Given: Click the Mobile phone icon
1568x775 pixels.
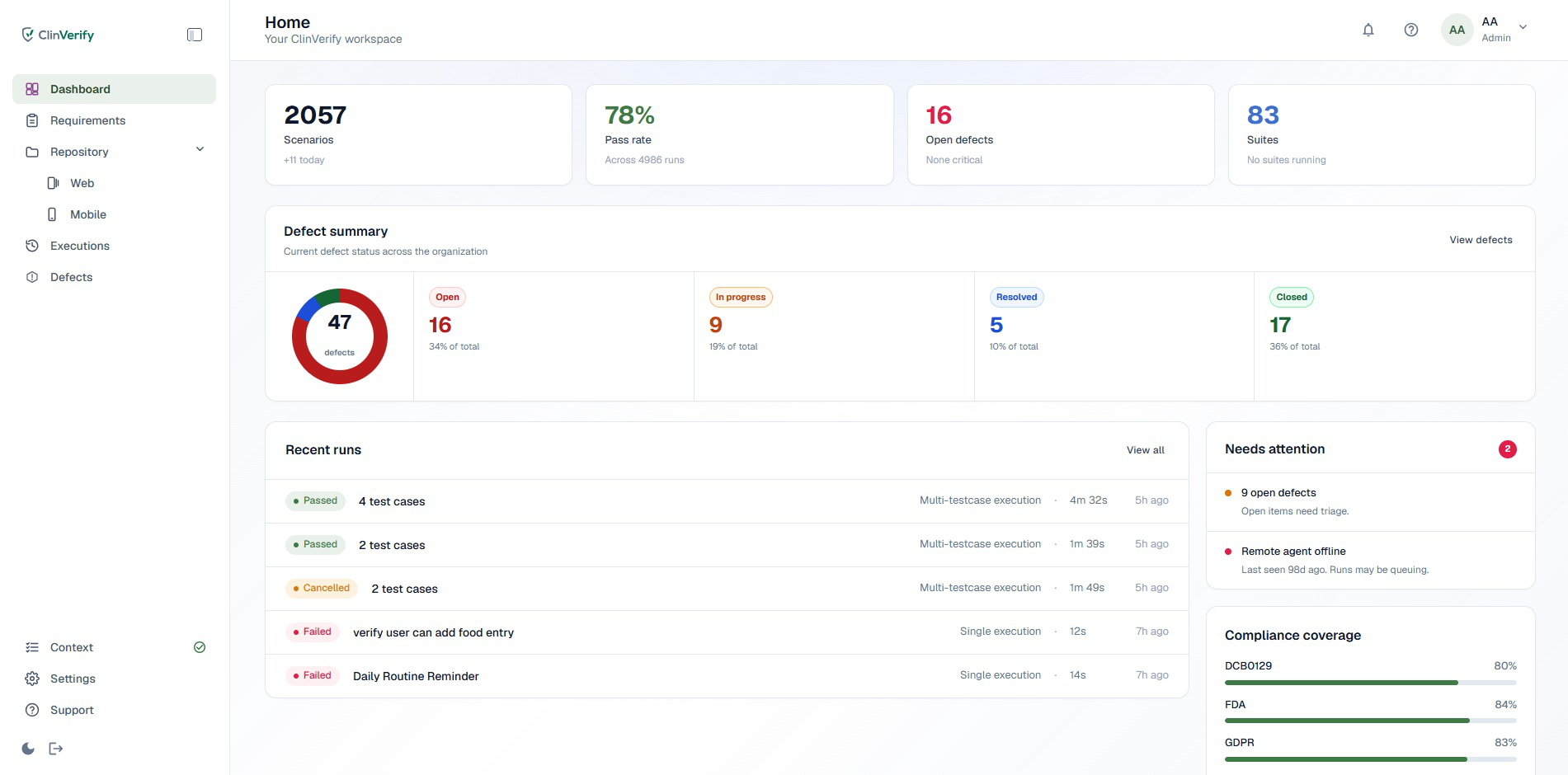Looking at the screenshot, I should 53,214.
